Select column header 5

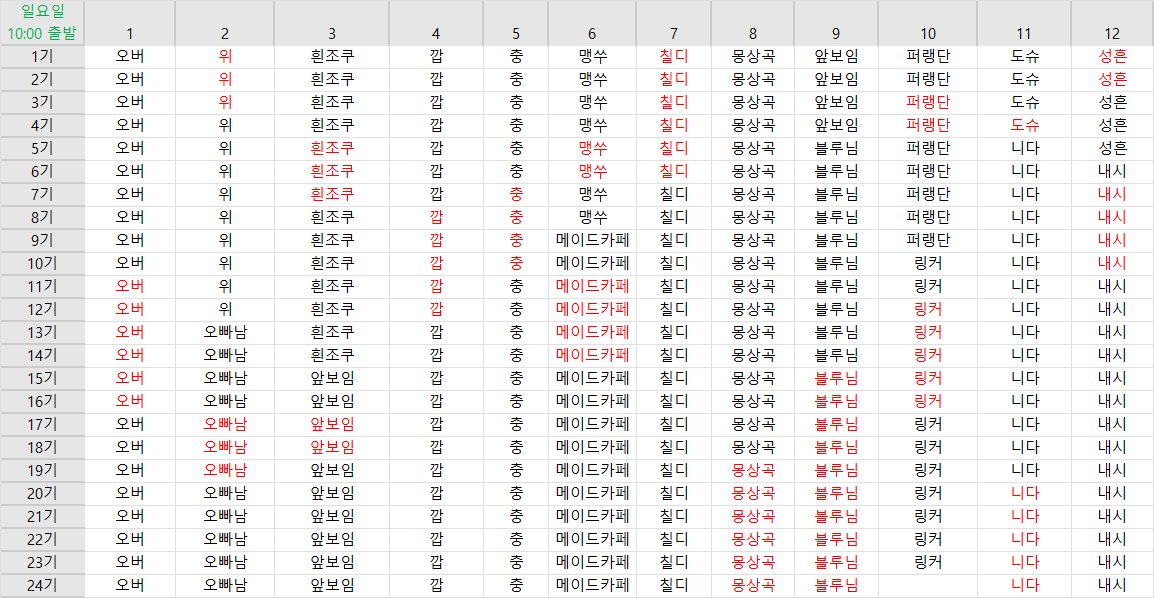pos(516,23)
